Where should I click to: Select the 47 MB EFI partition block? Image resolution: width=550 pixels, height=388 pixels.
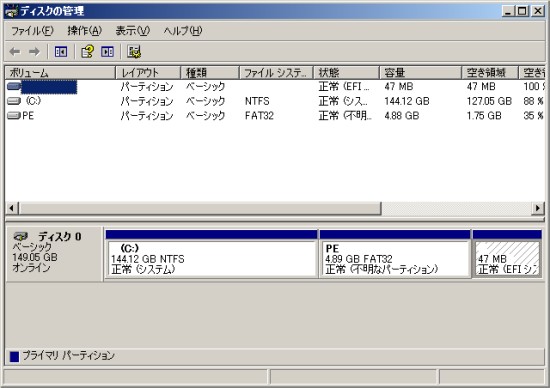pos(507,254)
